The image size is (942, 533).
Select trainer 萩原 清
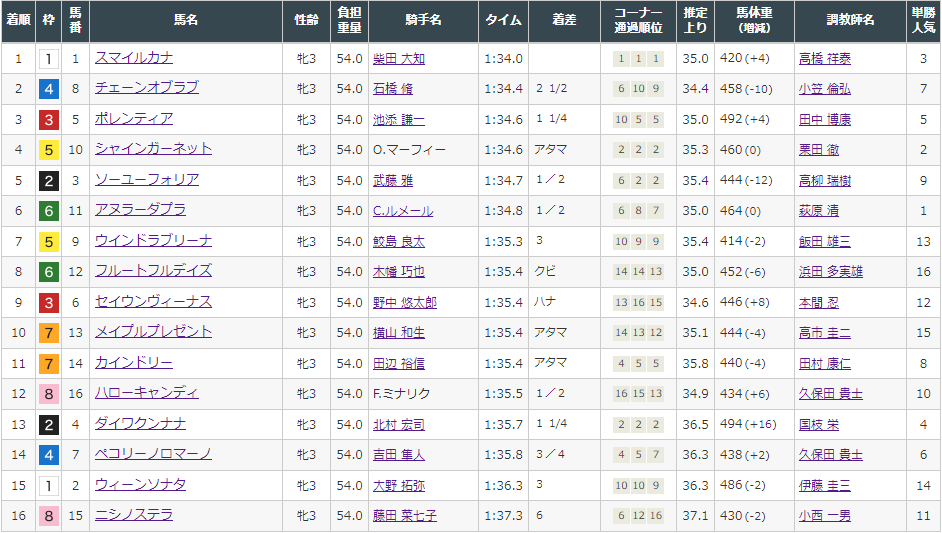tap(819, 211)
